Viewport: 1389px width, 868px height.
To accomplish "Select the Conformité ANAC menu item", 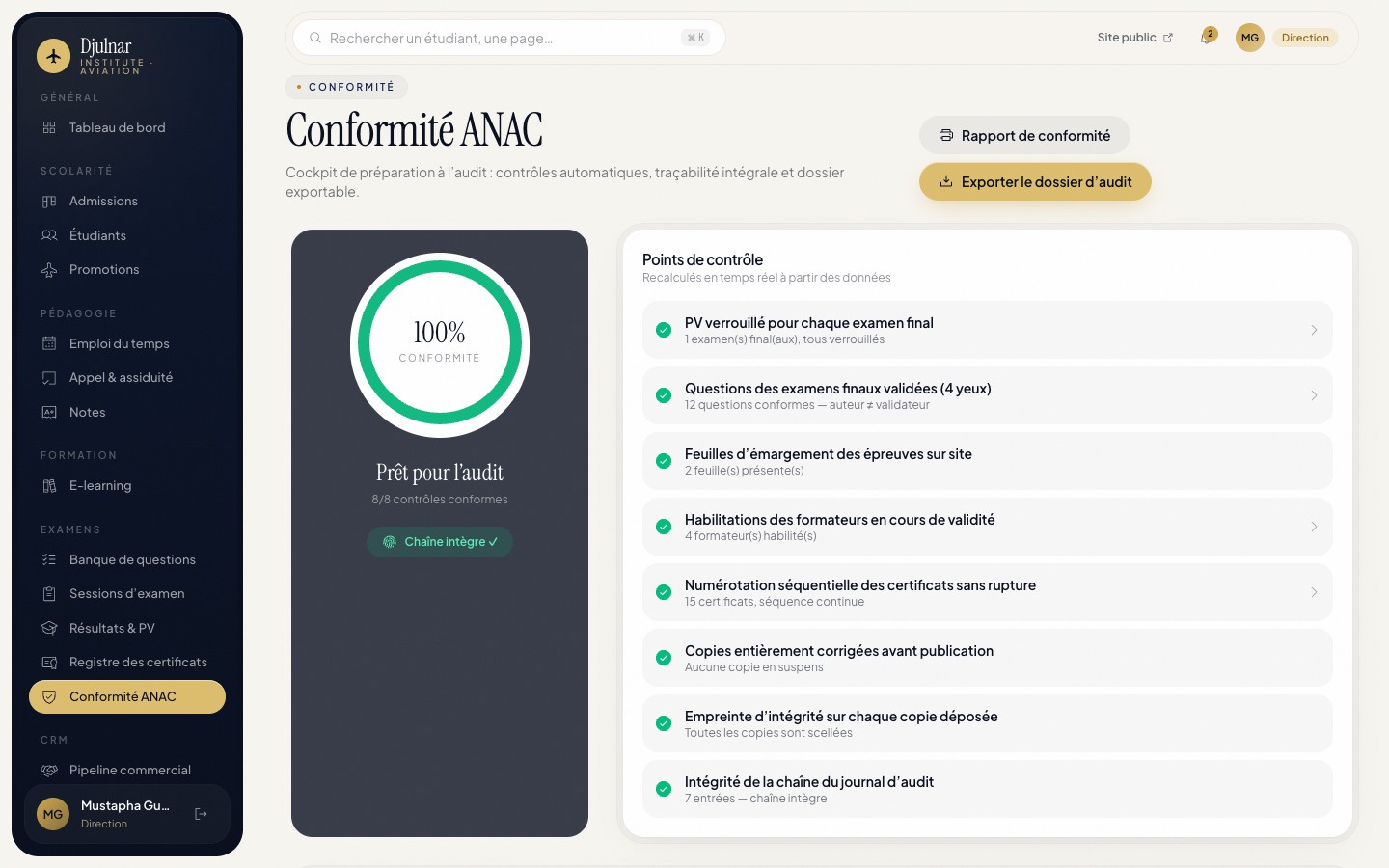I will click(x=127, y=696).
